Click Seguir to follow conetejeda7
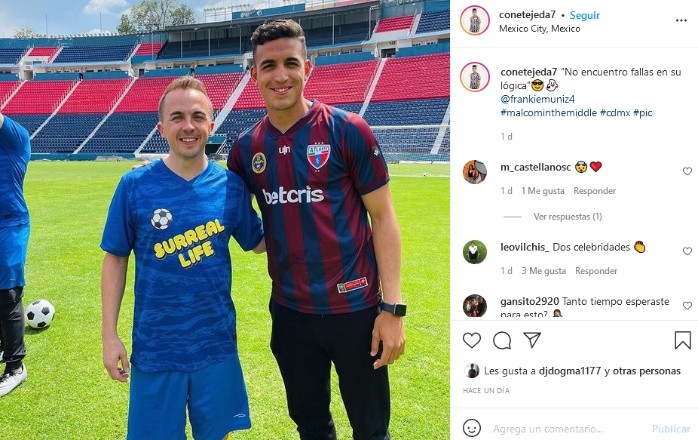Screen dimensions: 698x440 click(x=584, y=15)
